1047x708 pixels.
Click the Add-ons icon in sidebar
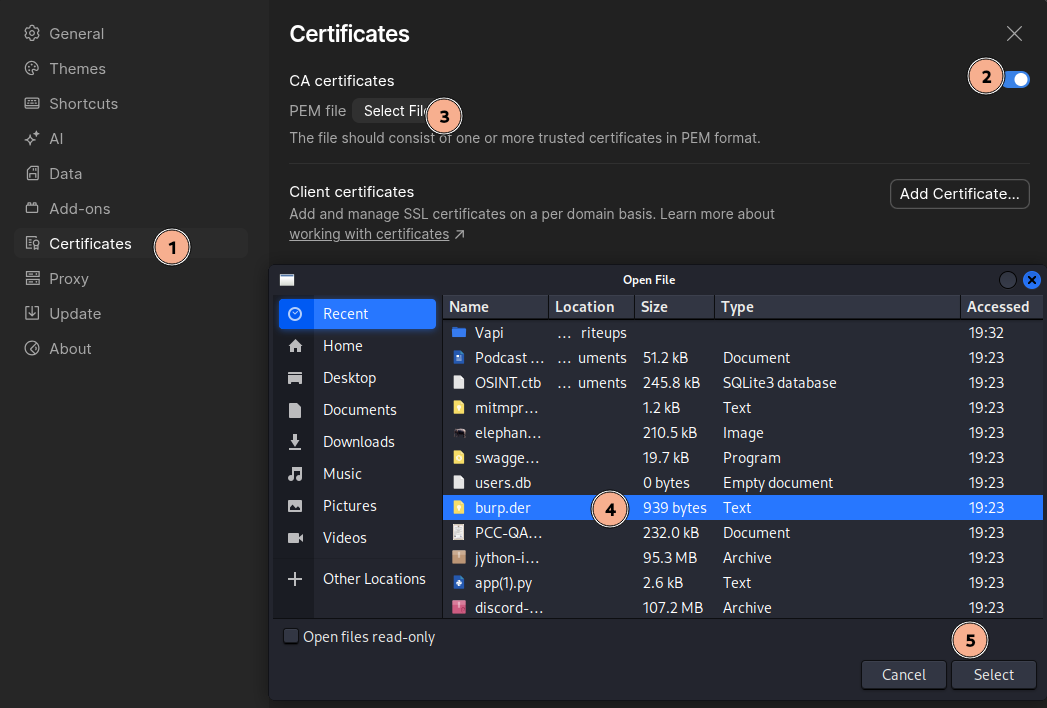[x=32, y=208]
